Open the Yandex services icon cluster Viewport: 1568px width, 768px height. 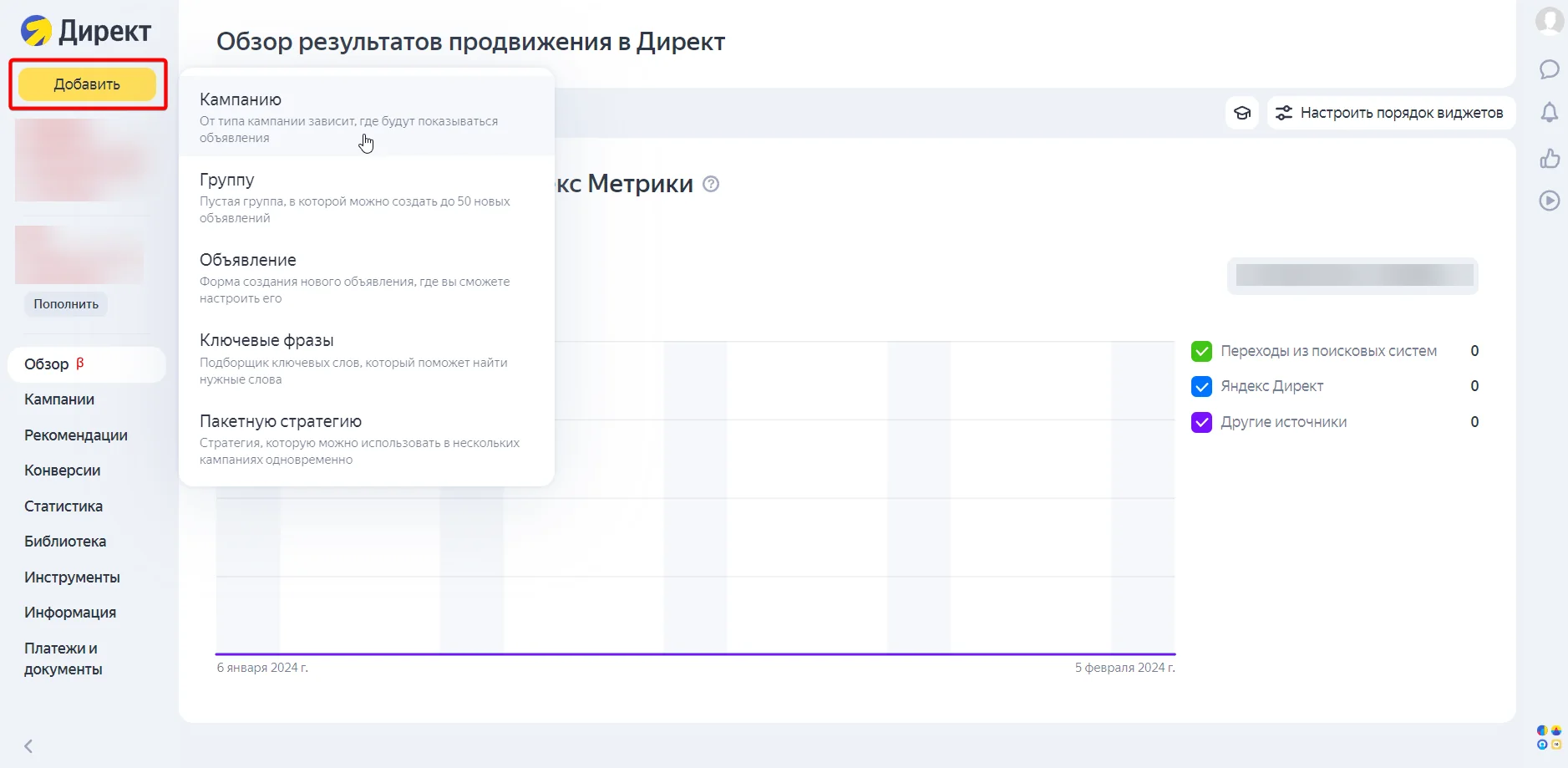[1549, 737]
